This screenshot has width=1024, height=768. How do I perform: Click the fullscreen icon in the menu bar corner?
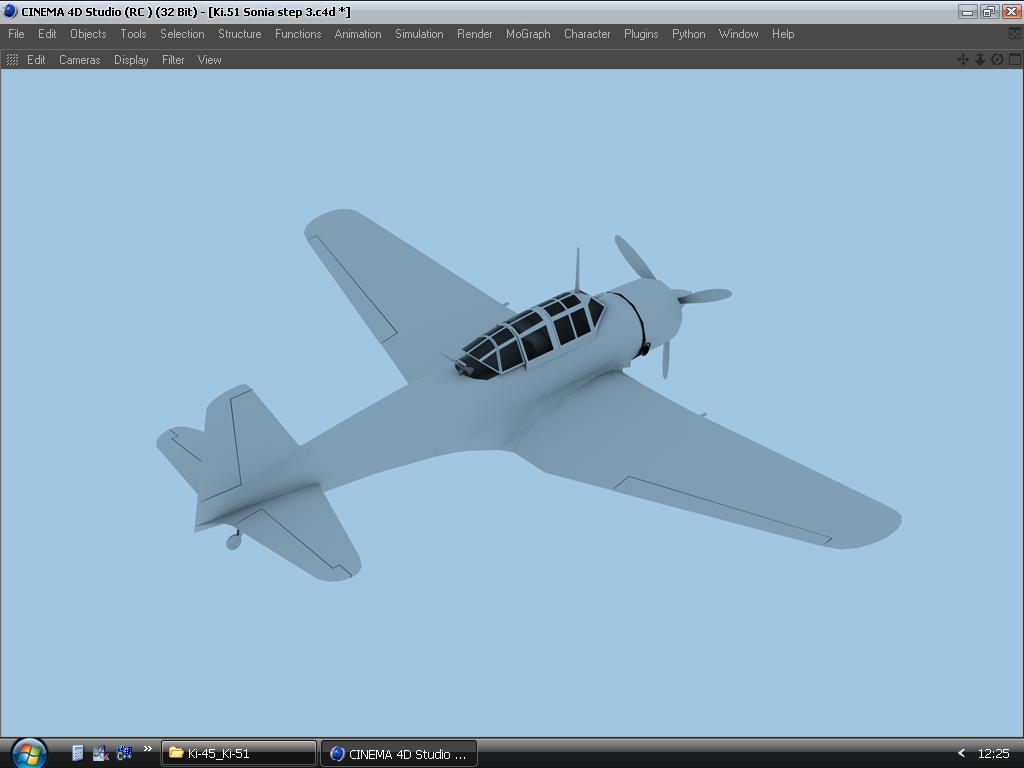(x=1014, y=34)
